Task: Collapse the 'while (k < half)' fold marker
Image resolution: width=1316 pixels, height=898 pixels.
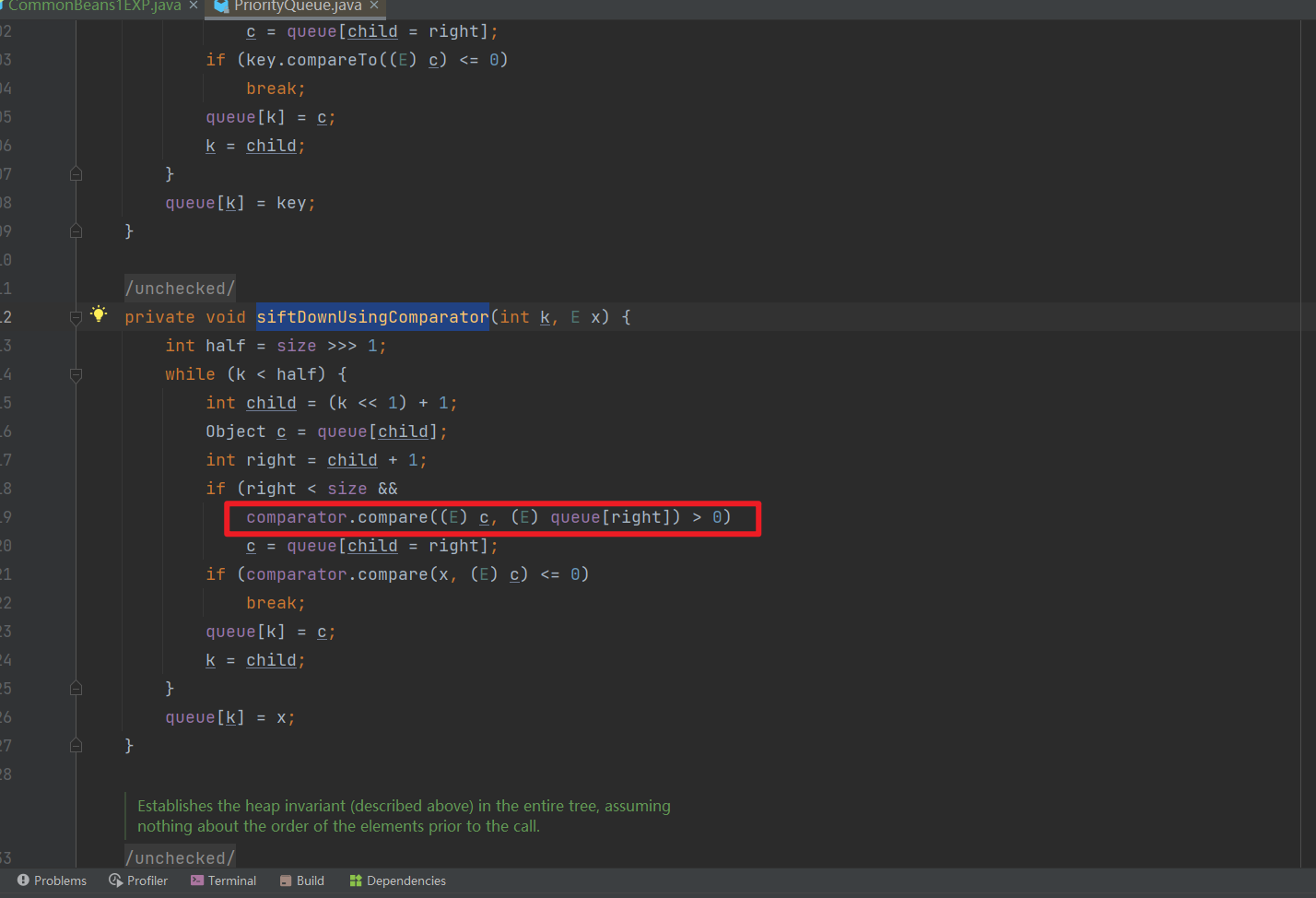Action: [76, 375]
